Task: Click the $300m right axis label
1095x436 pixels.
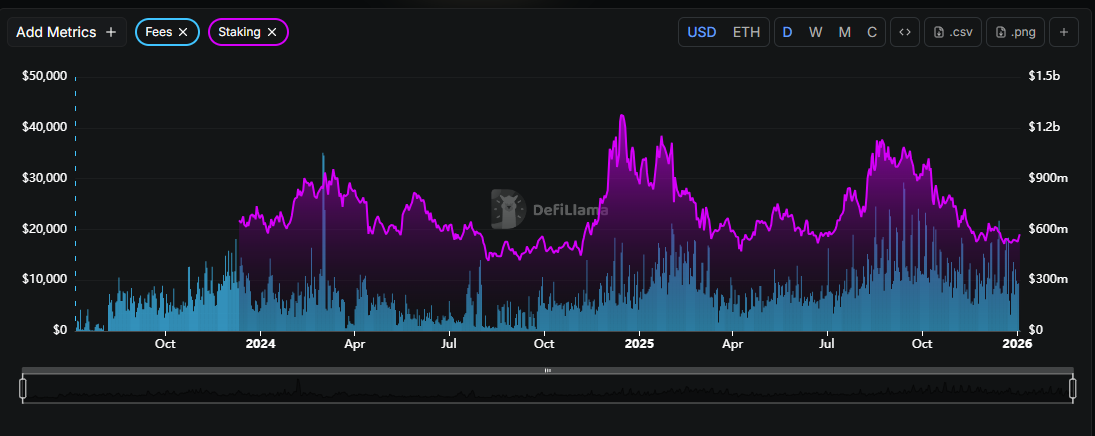Action: pos(1048,279)
